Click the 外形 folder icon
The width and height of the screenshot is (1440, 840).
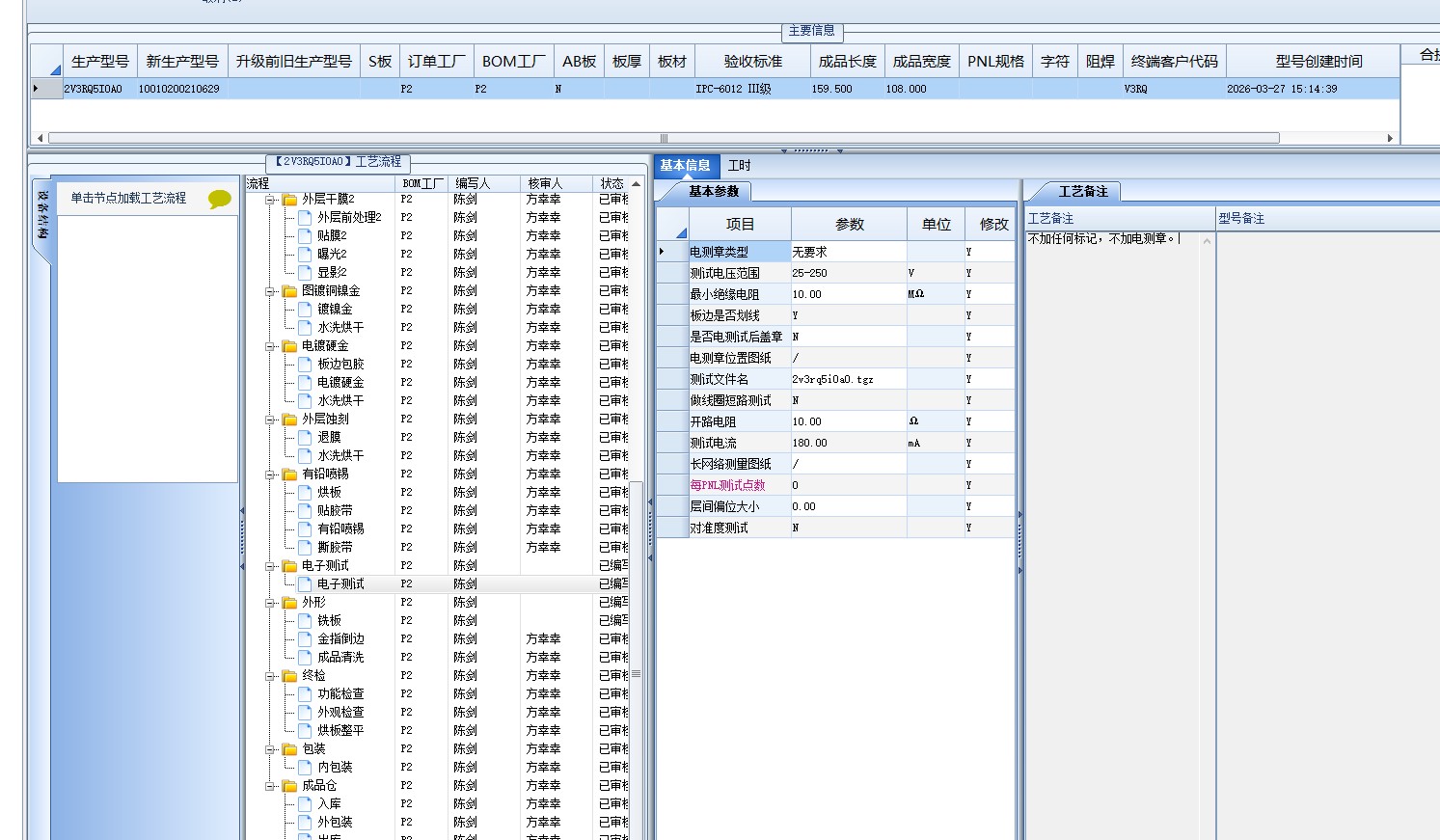[289, 603]
